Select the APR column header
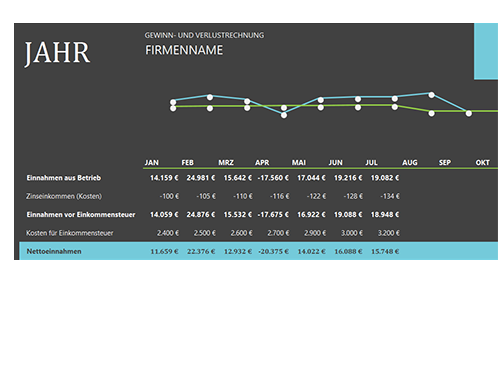This screenshot has height=382, width=498. (x=262, y=163)
